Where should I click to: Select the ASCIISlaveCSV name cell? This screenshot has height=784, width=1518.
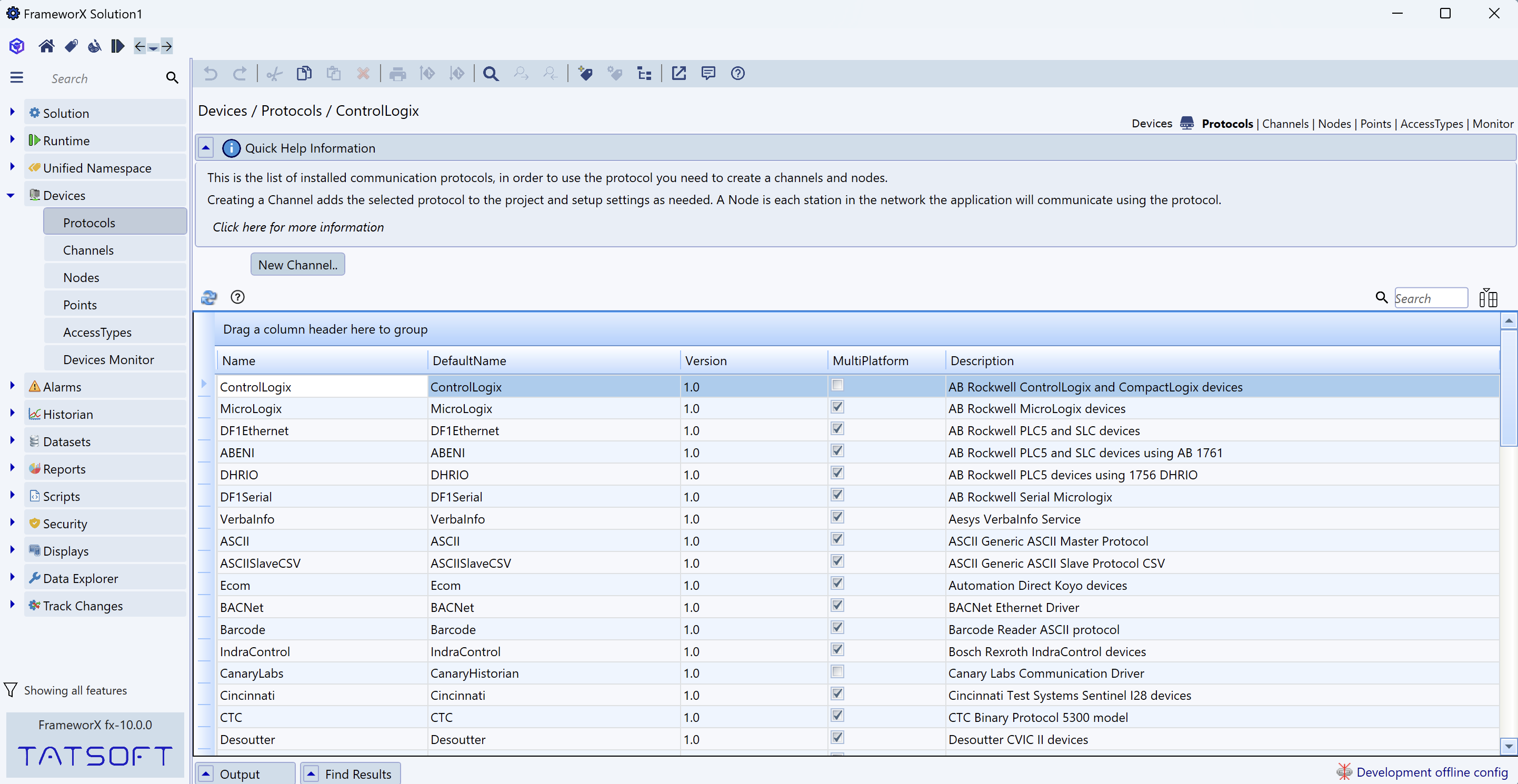click(x=322, y=563)
